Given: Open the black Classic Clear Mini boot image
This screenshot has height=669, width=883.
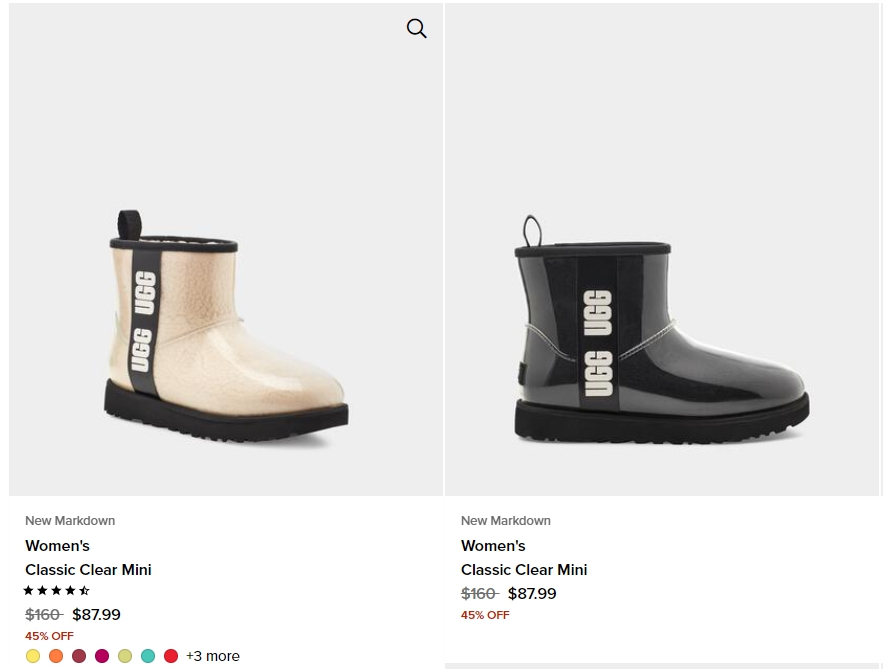Looking at the screenshot, I should tap(662, 249).
